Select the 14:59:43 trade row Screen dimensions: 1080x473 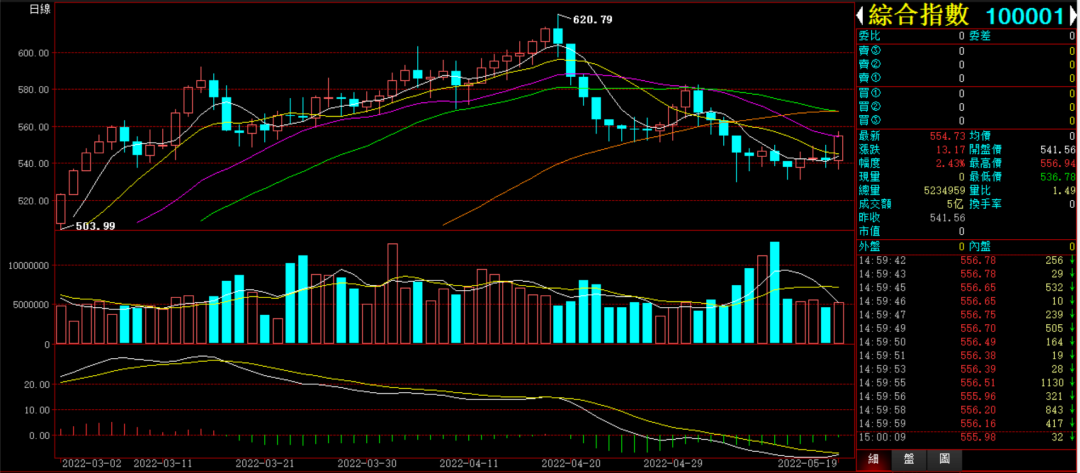[966, 274]
